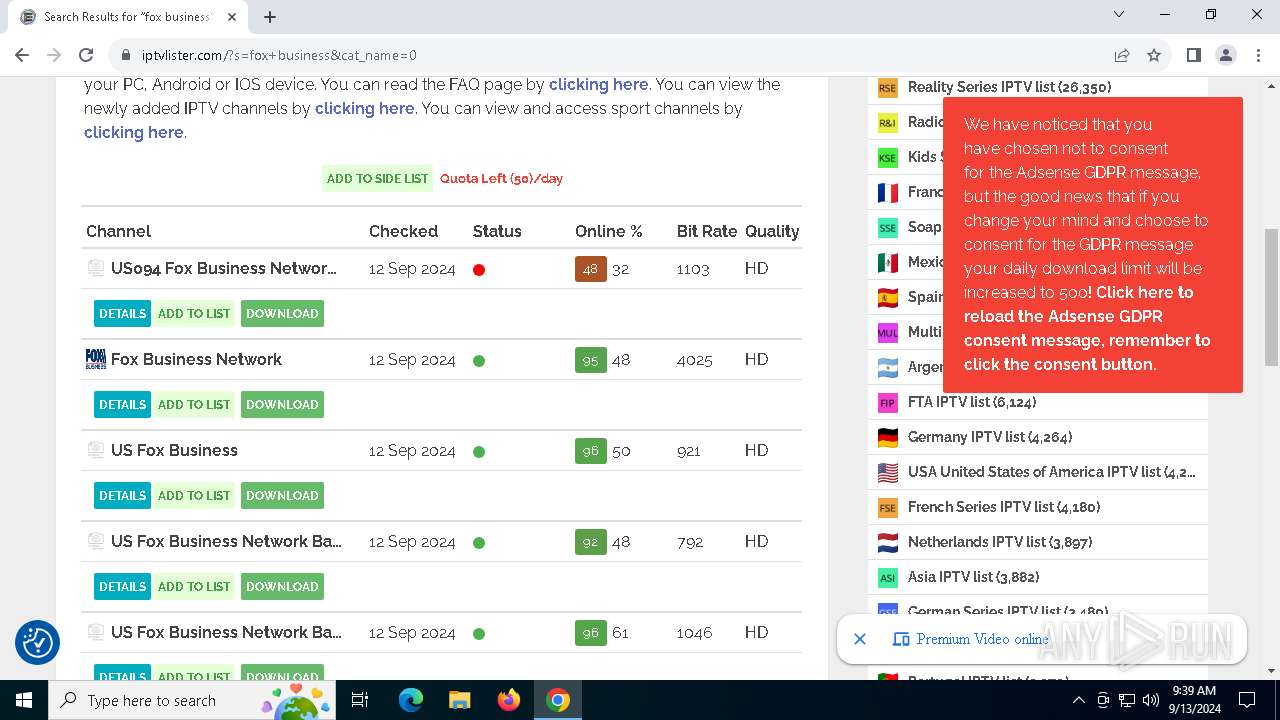Click the Bit Rate column header

[706, 231]
